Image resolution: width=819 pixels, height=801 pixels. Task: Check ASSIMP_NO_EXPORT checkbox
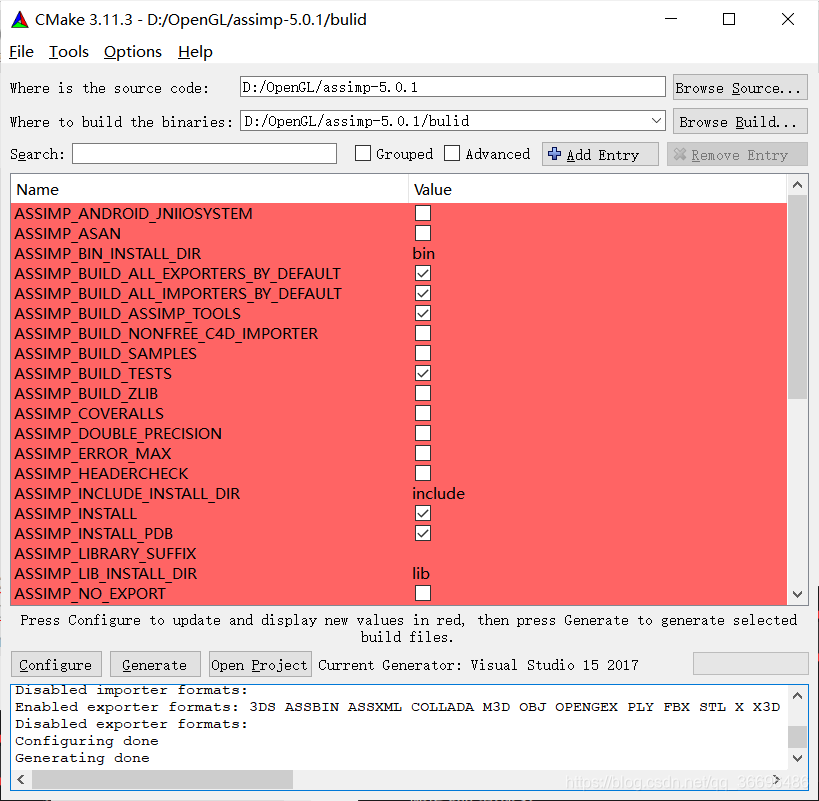click(423, 593)
